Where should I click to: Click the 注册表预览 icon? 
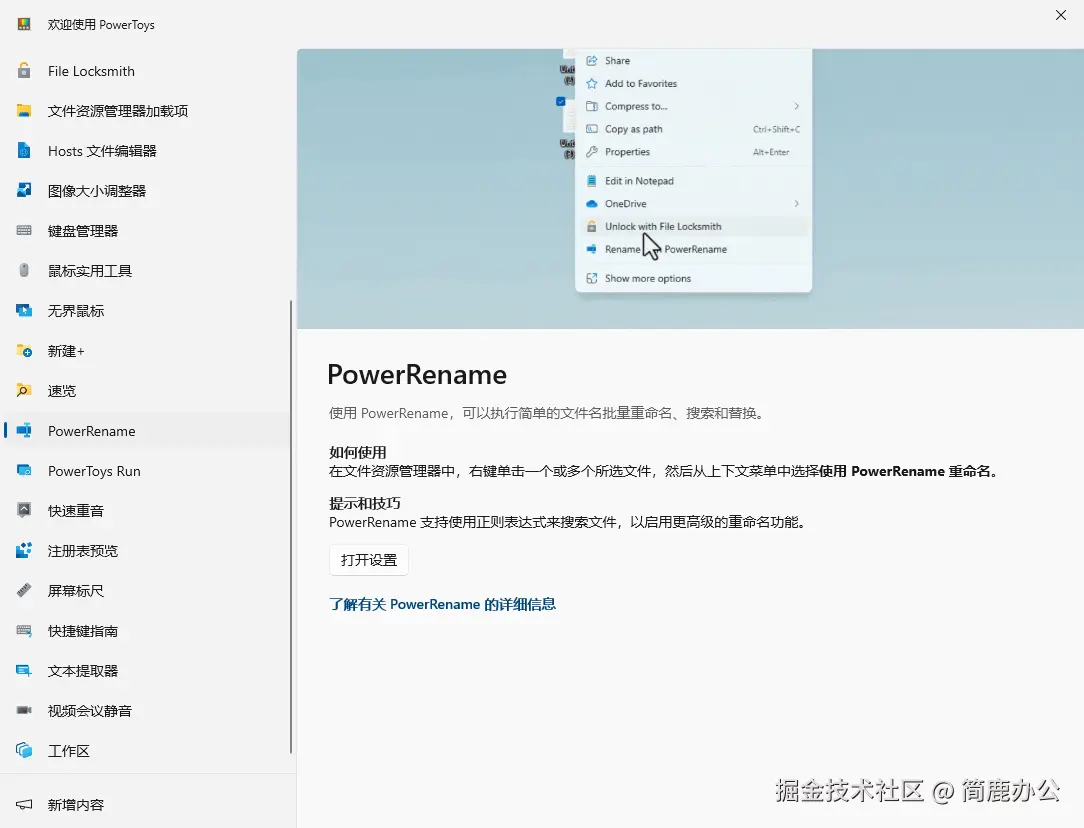[24, 550]
